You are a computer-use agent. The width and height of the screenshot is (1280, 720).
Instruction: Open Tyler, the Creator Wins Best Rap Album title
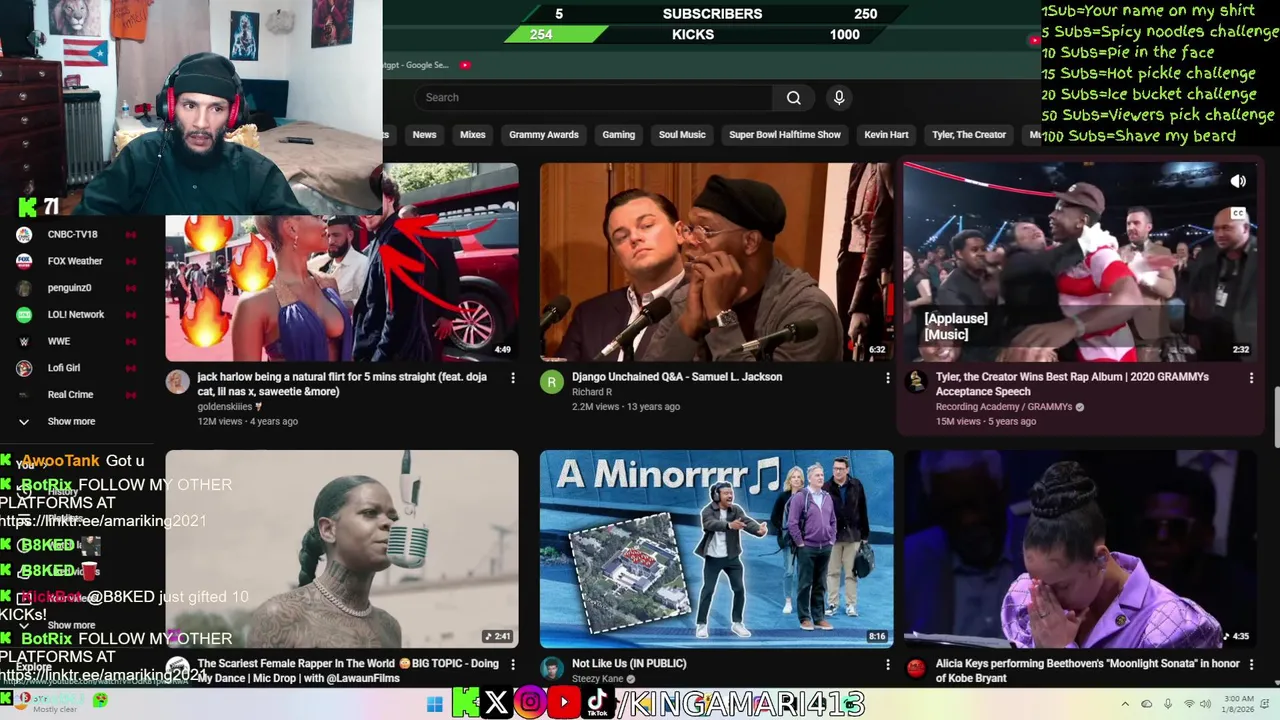(1072, 384)
